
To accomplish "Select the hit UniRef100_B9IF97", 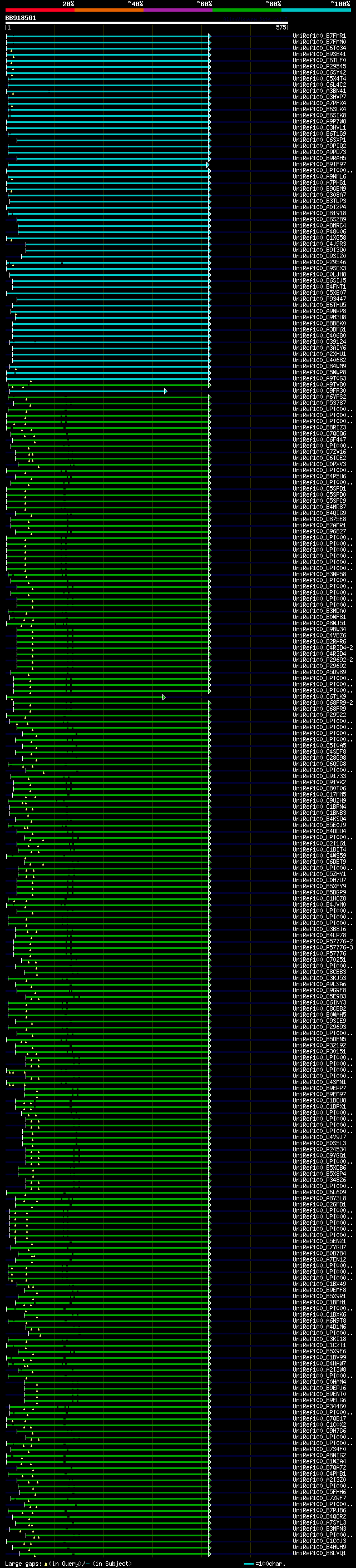I will coord(319,164).
